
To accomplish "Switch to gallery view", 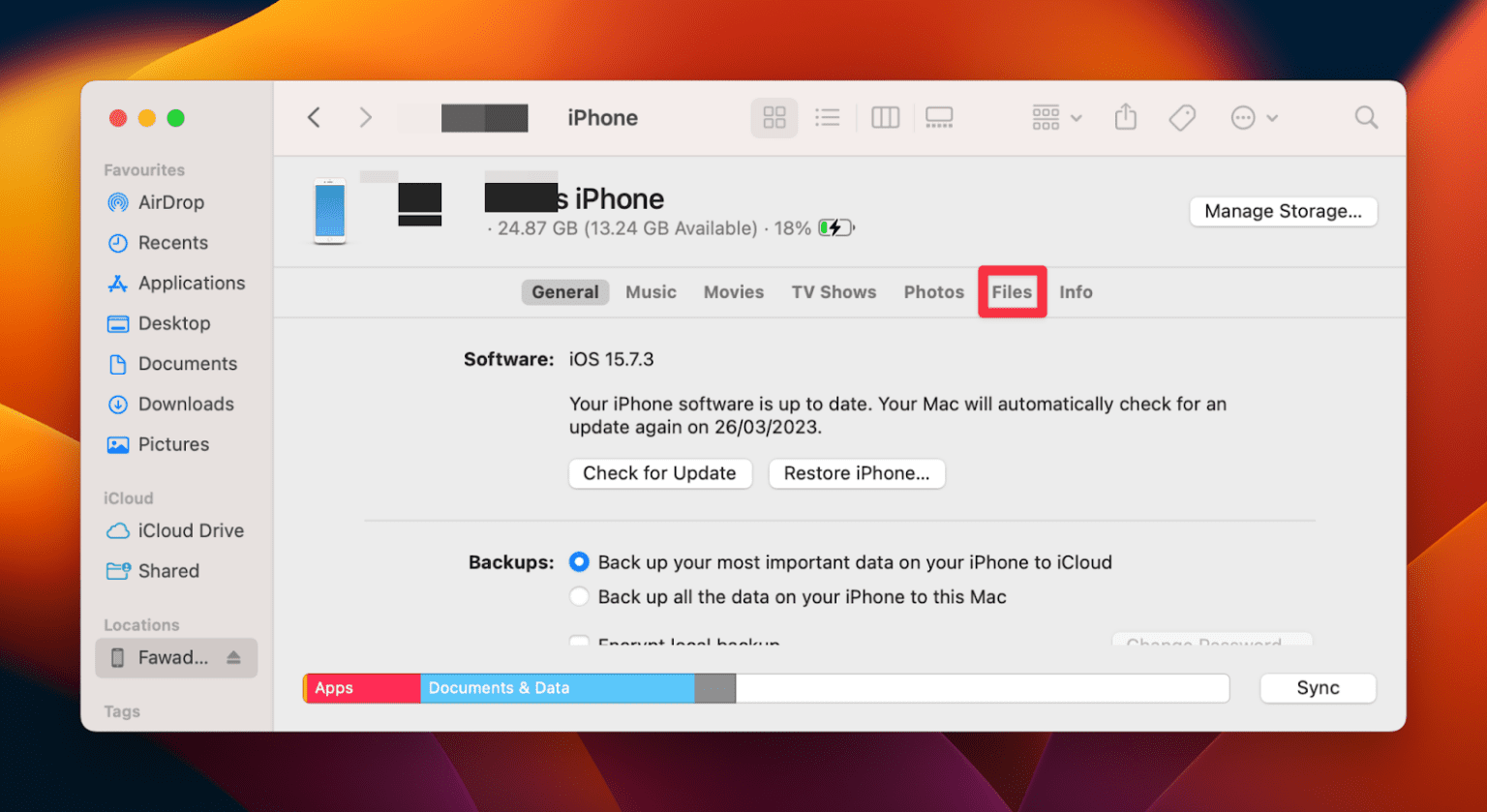I will click(939, 118).
